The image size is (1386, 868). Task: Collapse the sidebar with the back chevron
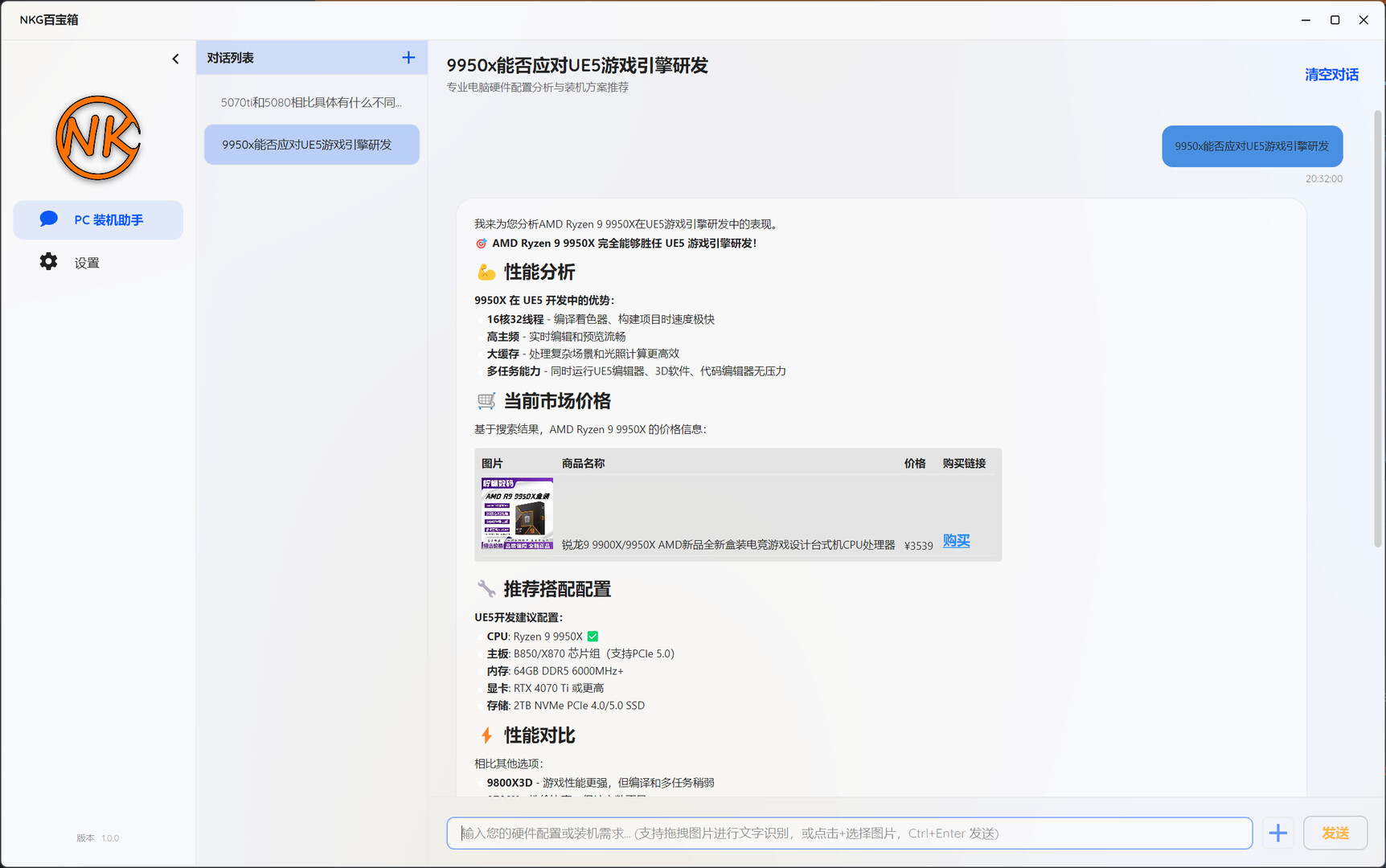tap(175, 59)
